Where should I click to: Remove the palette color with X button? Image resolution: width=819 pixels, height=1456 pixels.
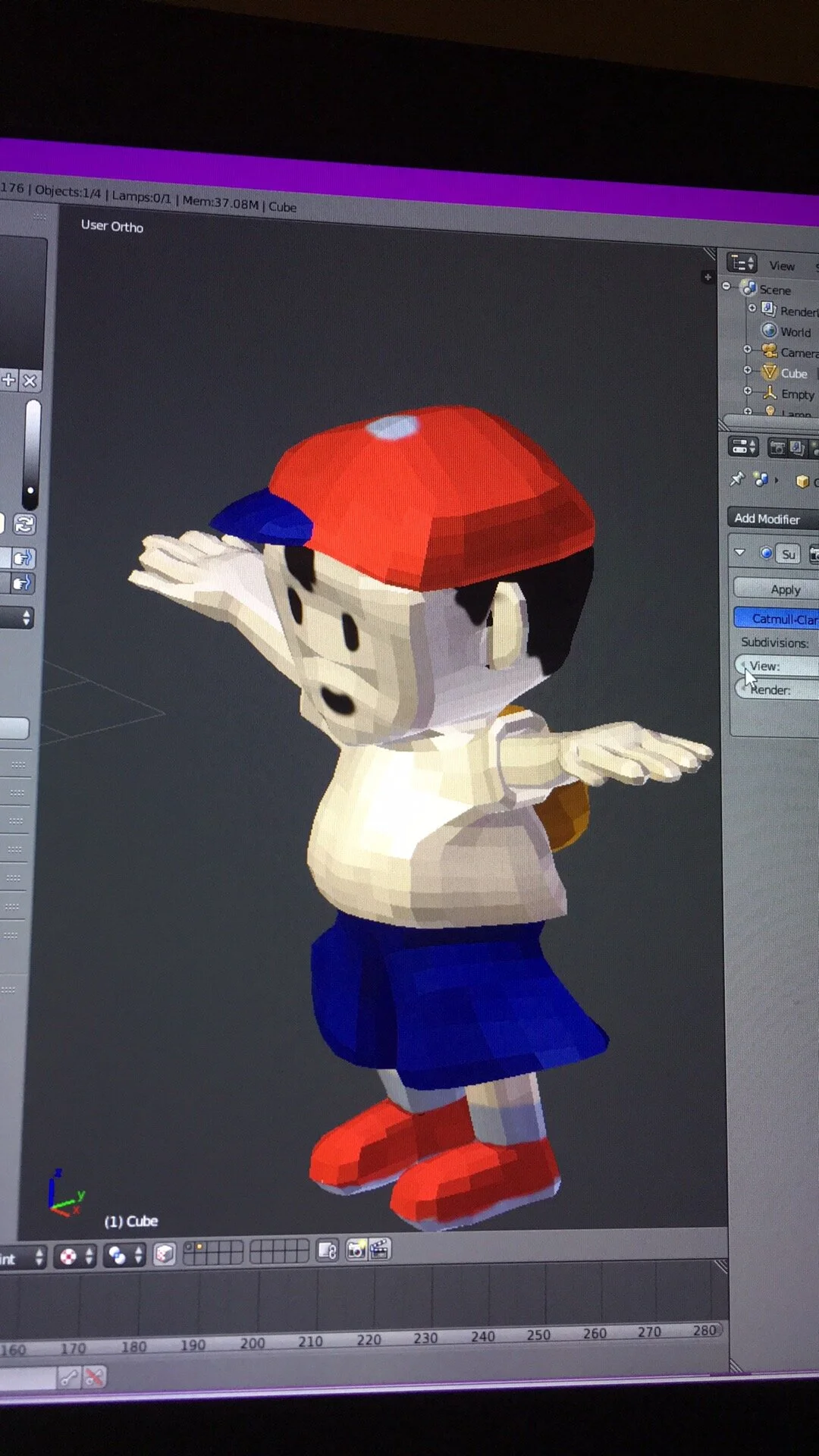[x=30, y=381]
